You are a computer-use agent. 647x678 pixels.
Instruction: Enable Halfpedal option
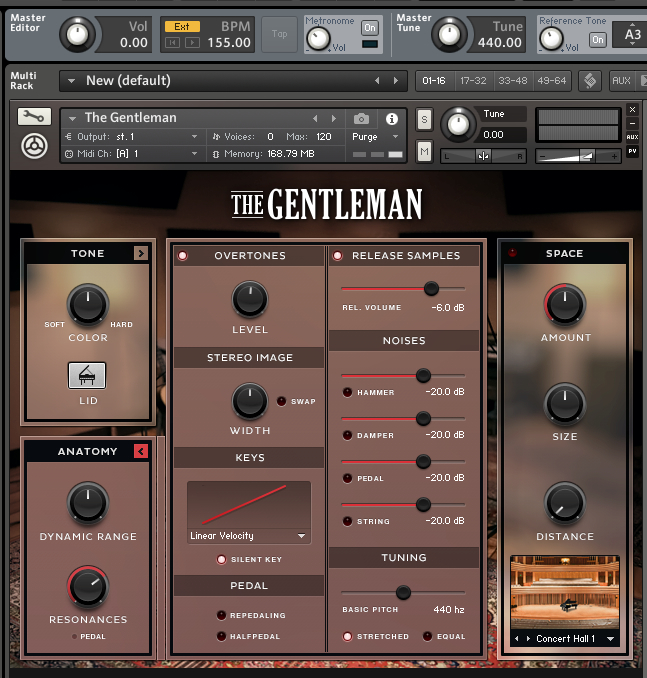[x=221, y=636]
